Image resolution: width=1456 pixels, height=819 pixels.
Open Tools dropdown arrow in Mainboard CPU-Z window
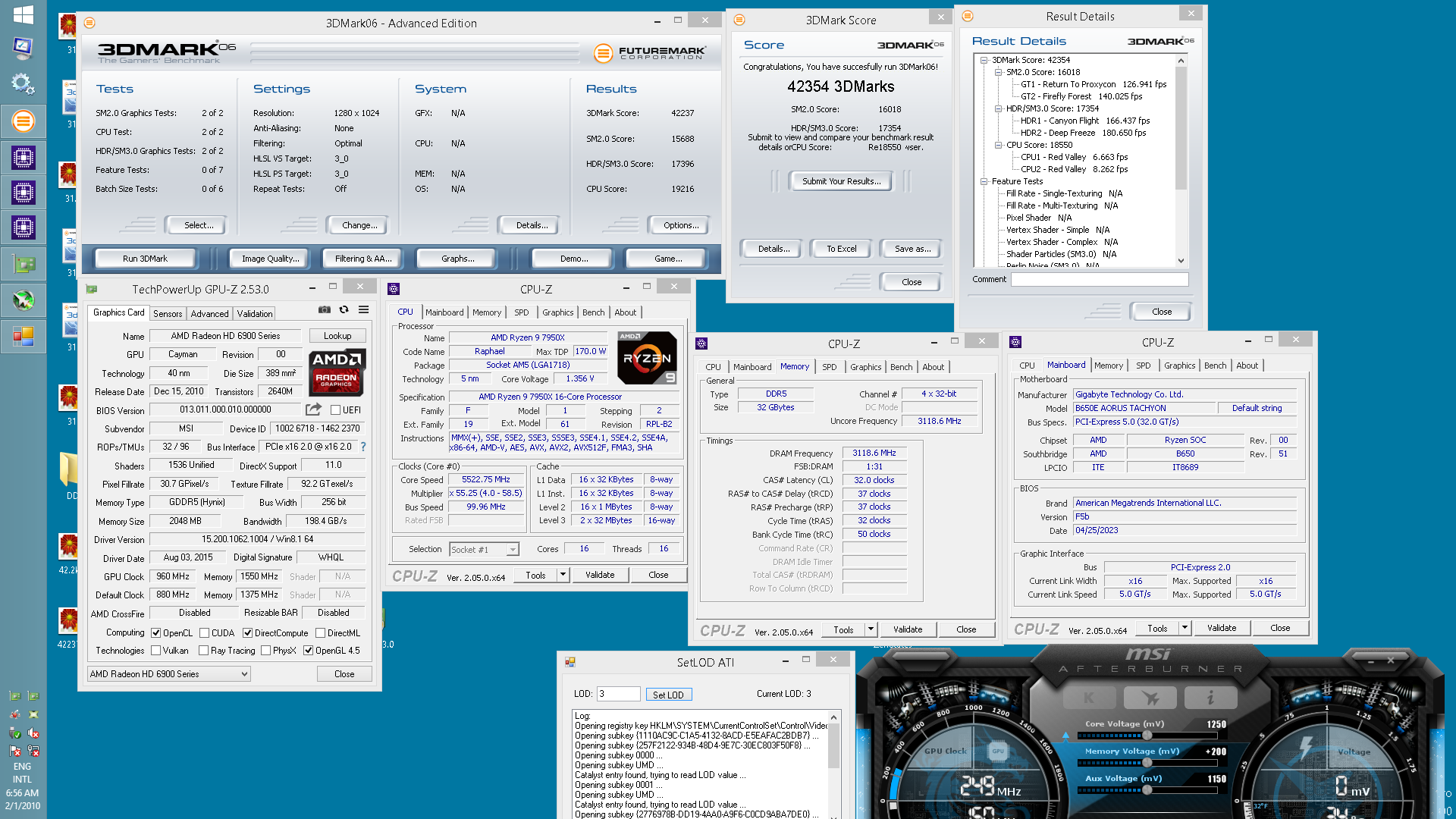[x=1185, y=628]
